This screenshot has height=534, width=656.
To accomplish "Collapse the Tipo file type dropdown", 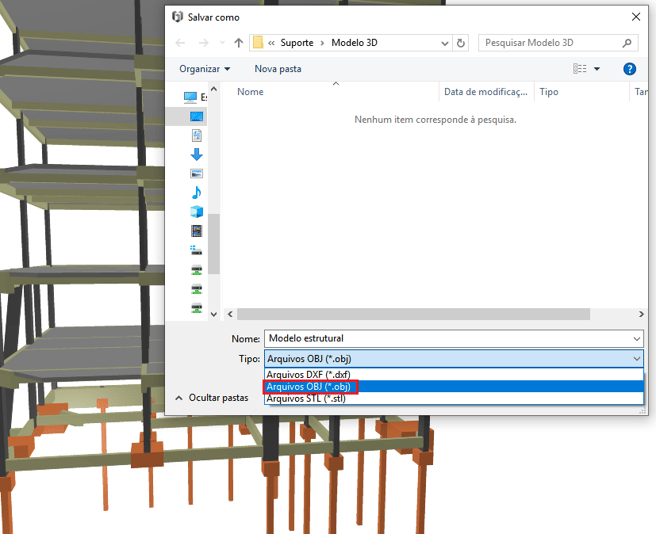I will tap(636, 358).
